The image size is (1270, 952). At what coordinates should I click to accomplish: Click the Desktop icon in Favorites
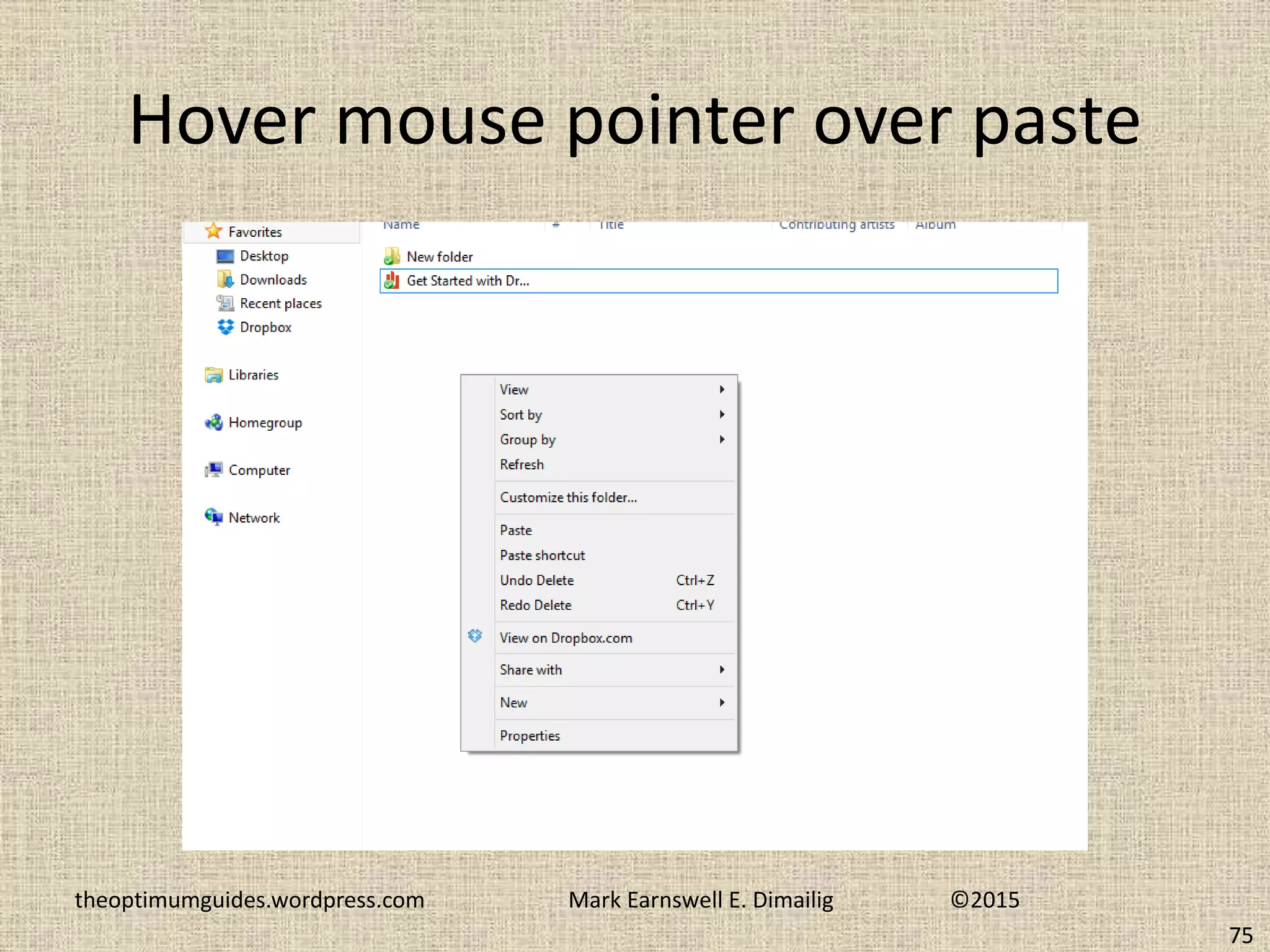click(x=225, y=256)
